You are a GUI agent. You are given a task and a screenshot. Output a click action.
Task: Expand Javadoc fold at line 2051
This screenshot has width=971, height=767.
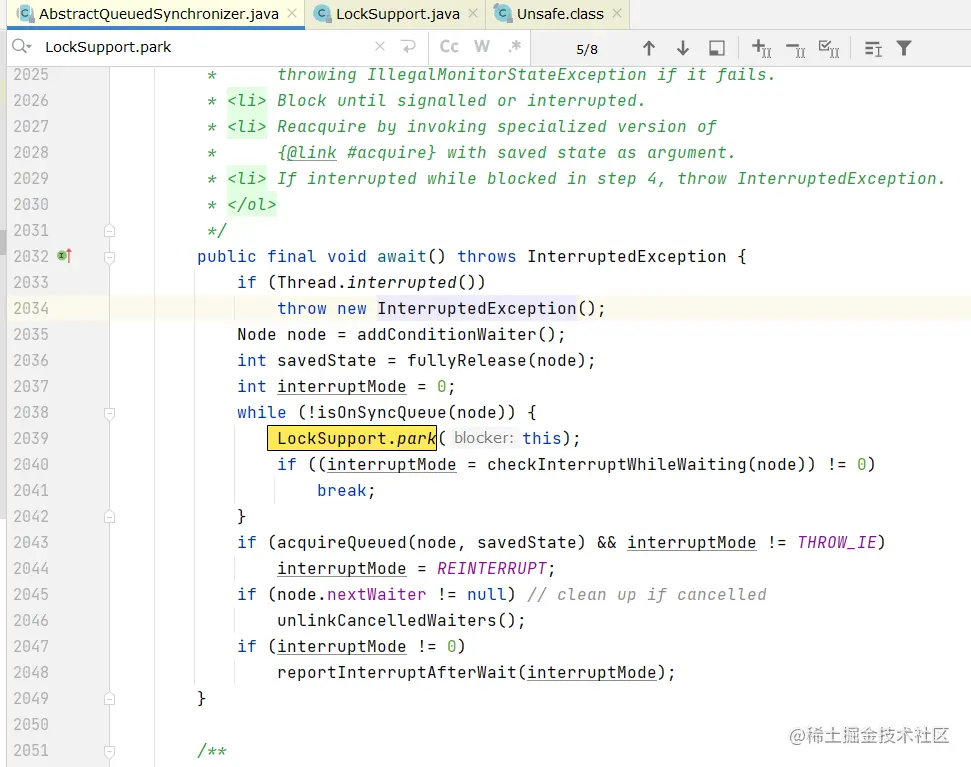pyautogui.click(x=109, y=752)
